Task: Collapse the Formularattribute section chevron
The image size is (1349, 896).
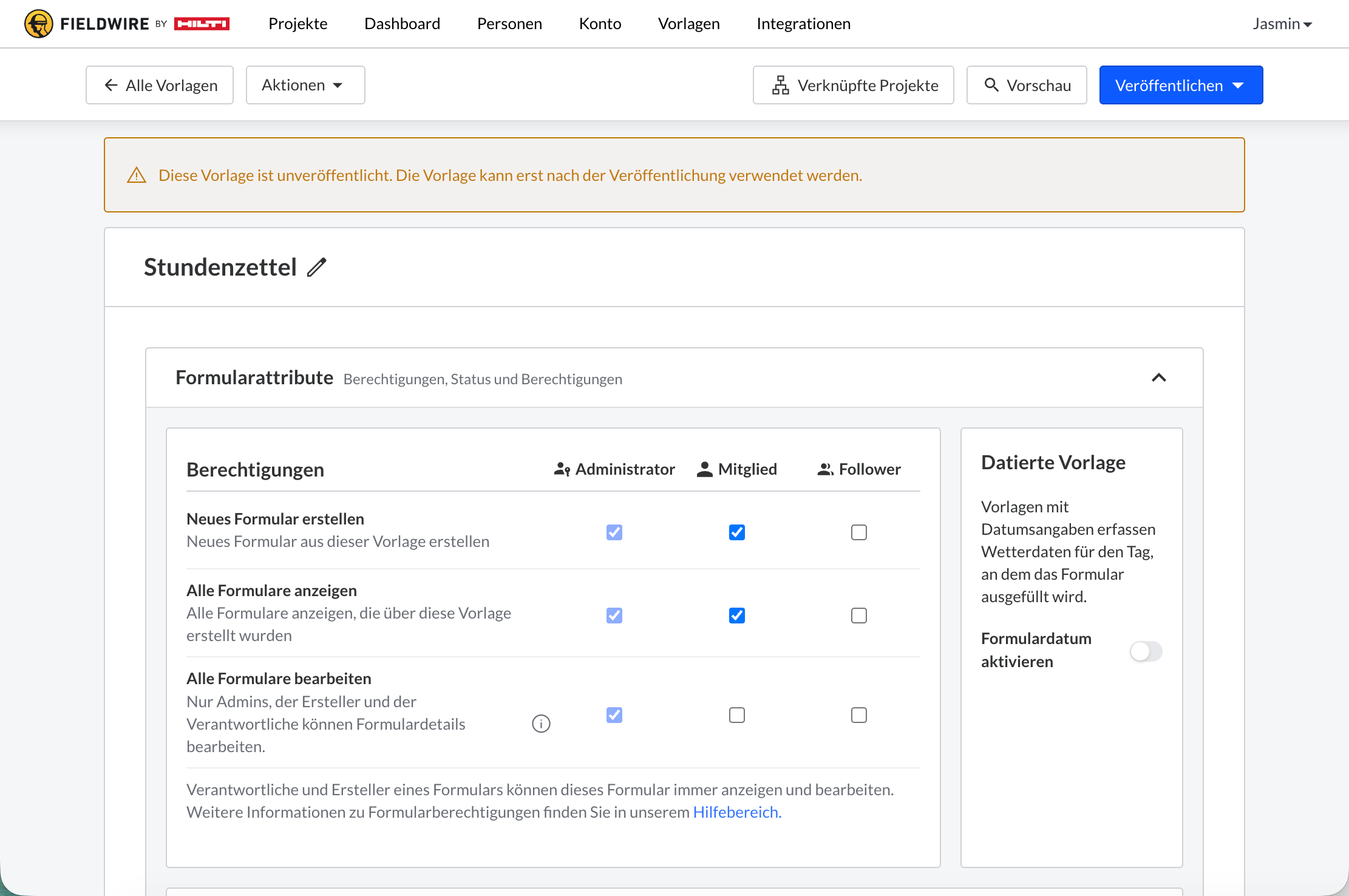Action: (1158, 378)
